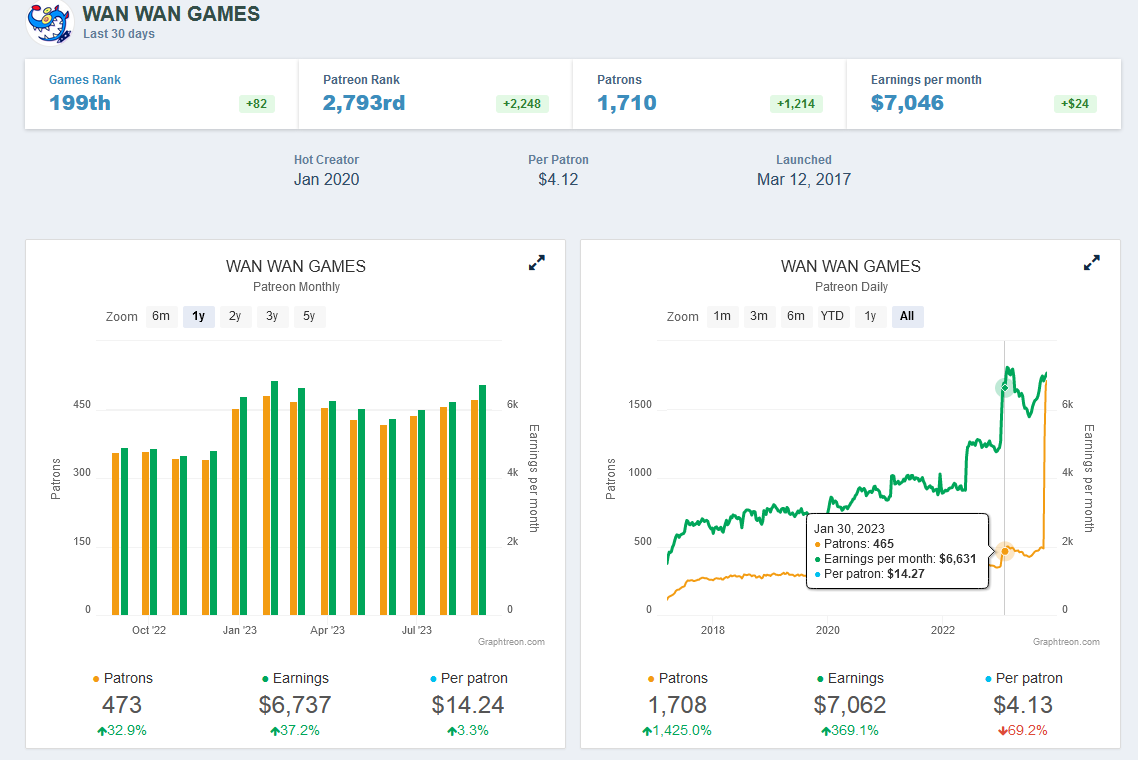Toggle Earnings series in monthly chart legend

click(x=295, y=678)
